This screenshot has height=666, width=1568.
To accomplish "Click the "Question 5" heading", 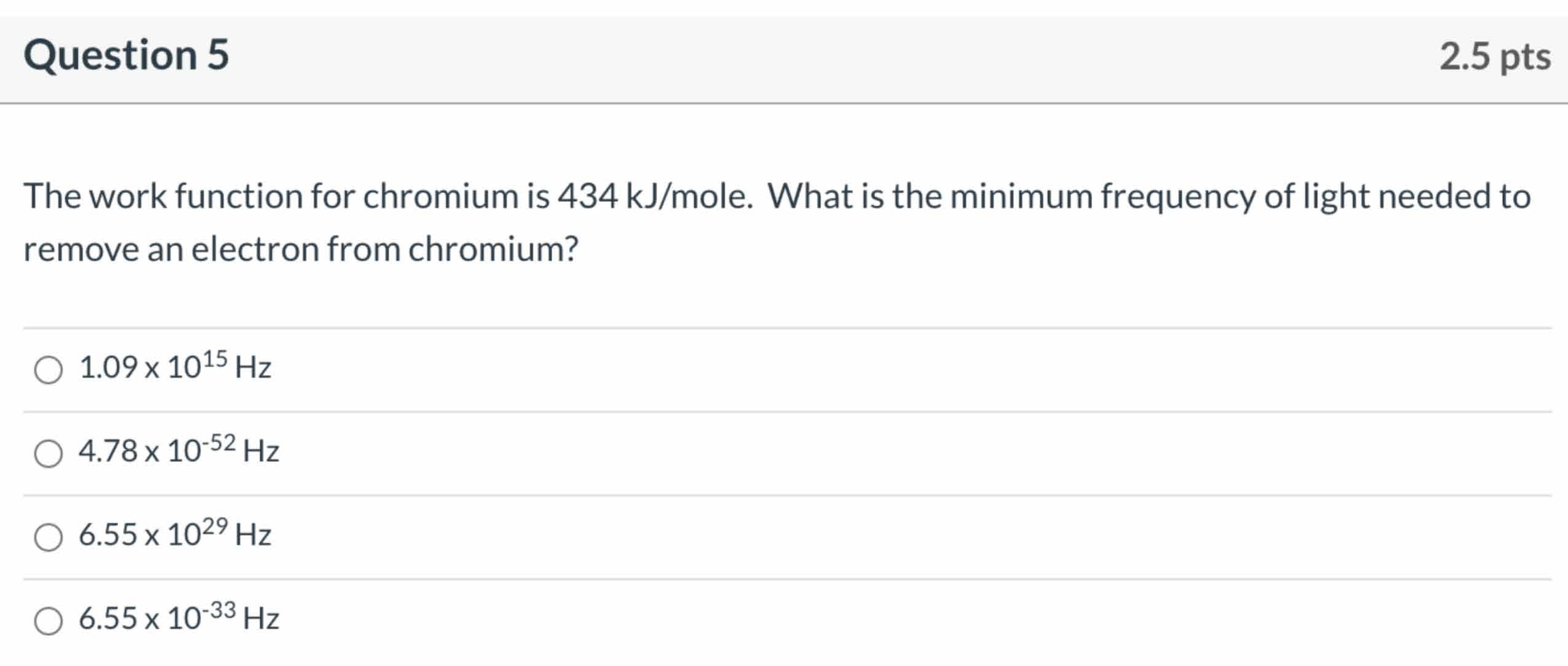I will (x=126, y=55).
